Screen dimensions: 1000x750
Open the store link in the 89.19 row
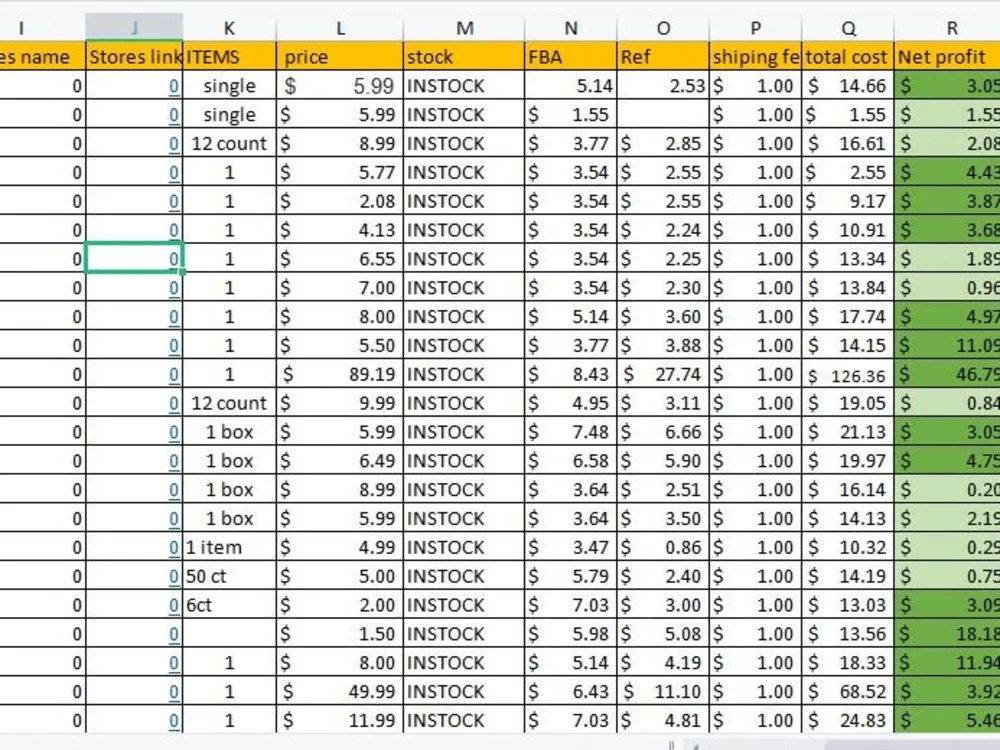point(174,374)
